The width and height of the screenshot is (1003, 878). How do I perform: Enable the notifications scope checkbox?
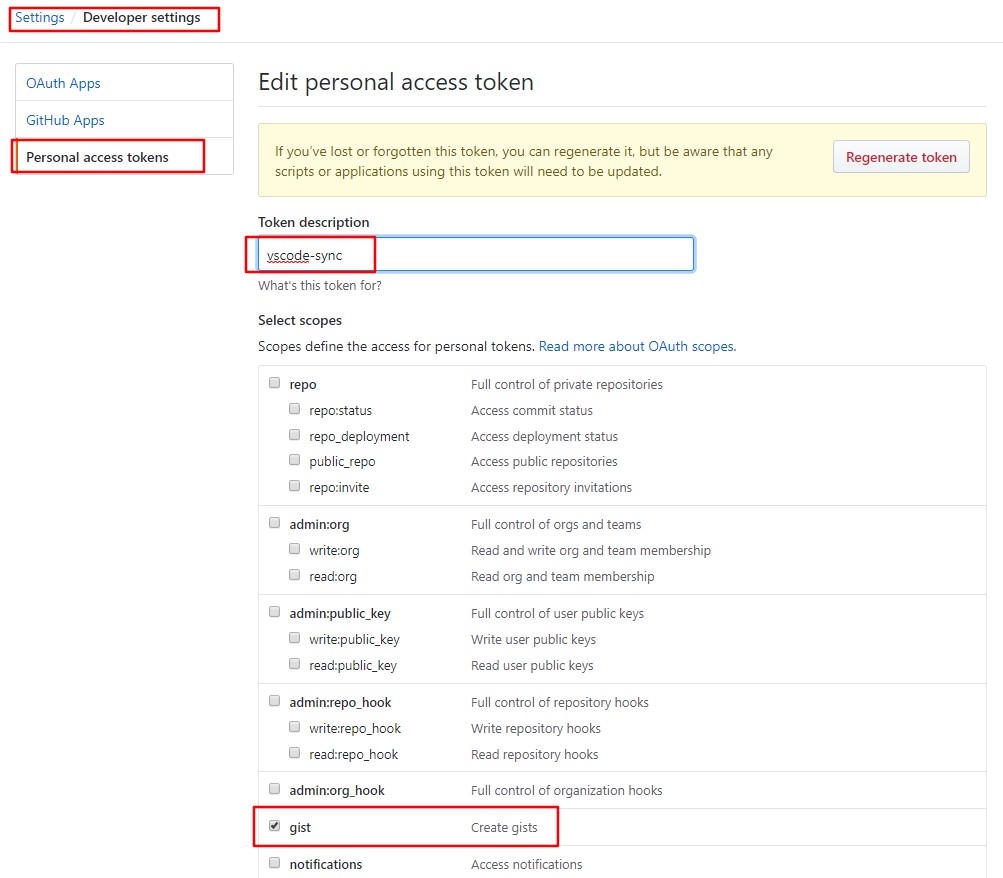coord(275,863)
